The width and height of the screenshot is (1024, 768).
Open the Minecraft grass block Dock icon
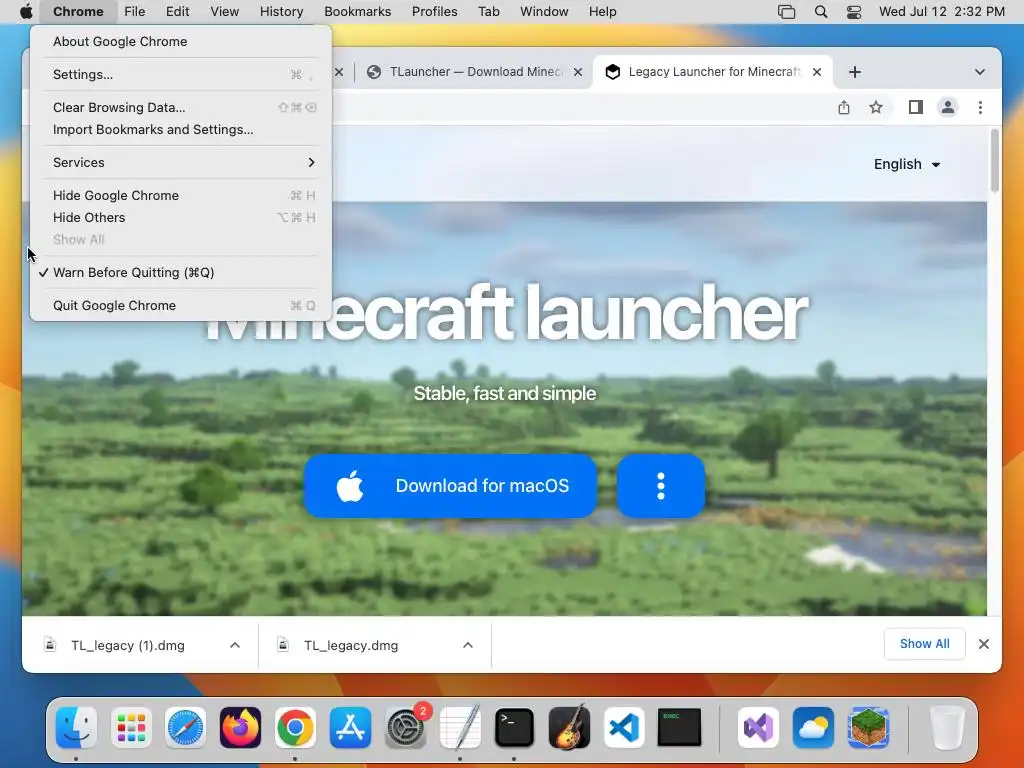[868, 727]
